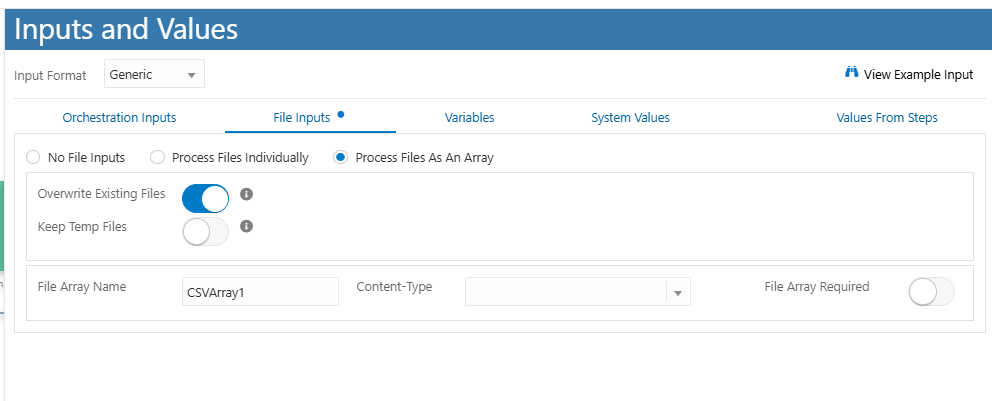The image size is (992, 401).
Task: Click the info icon beside Overwrite Existing Files
Action: pyautogui.click(x=247, y=194)
